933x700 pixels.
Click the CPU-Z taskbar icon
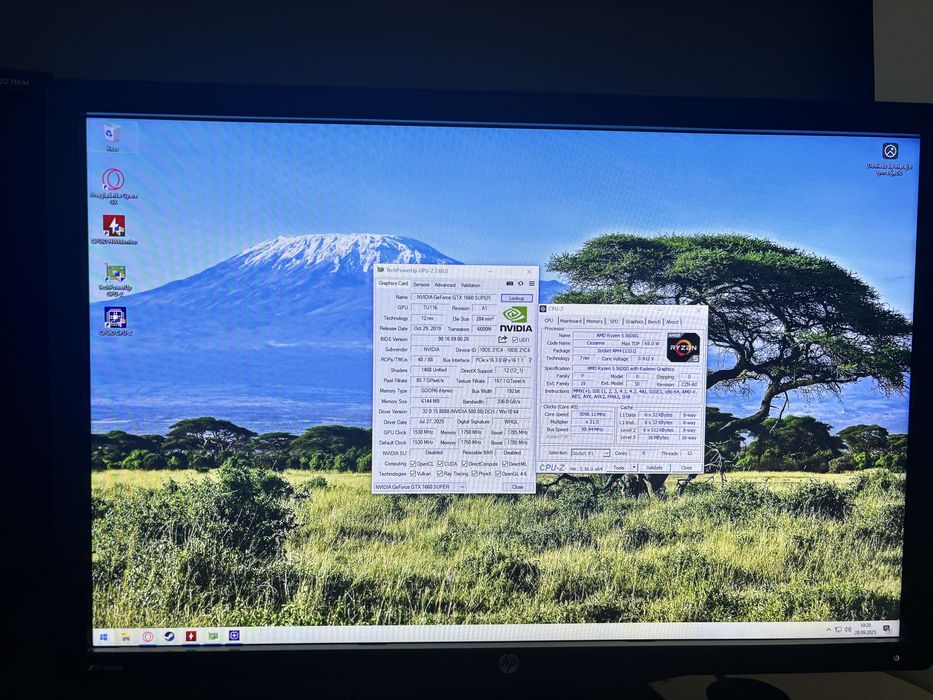(234, 636)
